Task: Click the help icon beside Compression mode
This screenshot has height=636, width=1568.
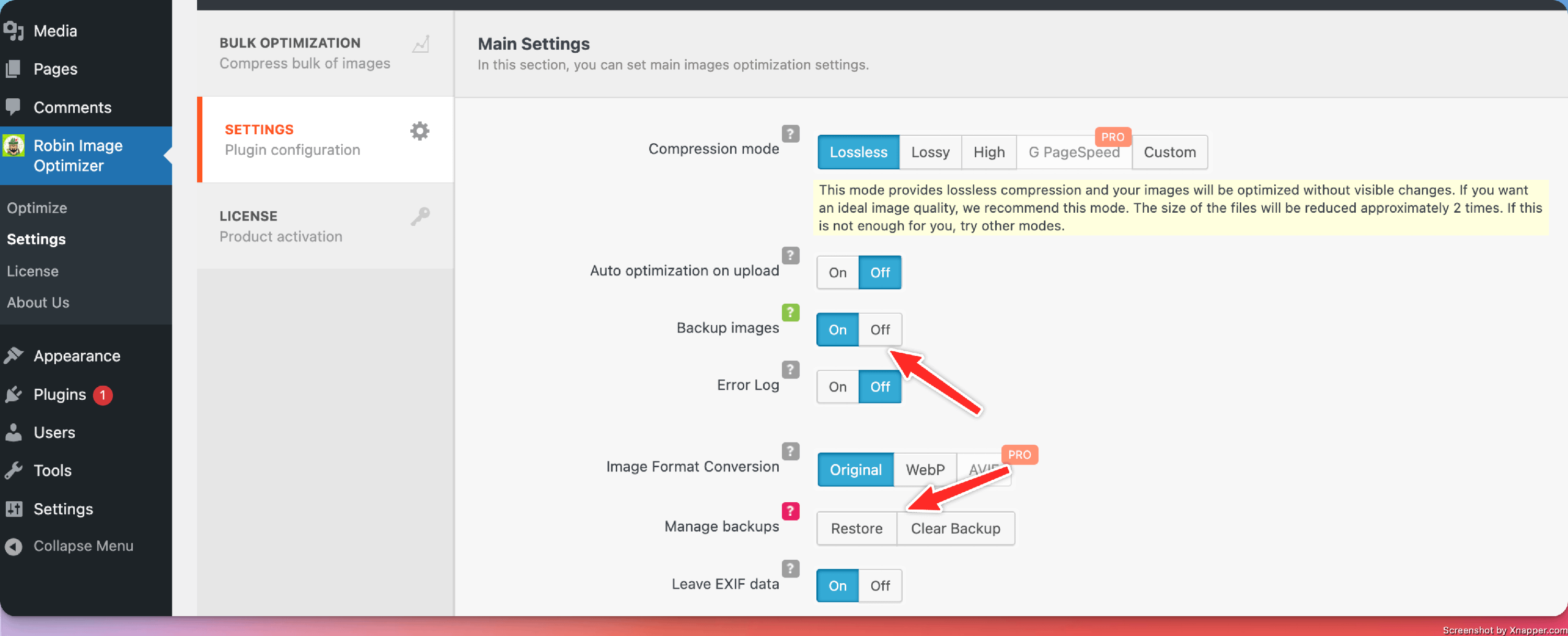Action: coord(790,133)
